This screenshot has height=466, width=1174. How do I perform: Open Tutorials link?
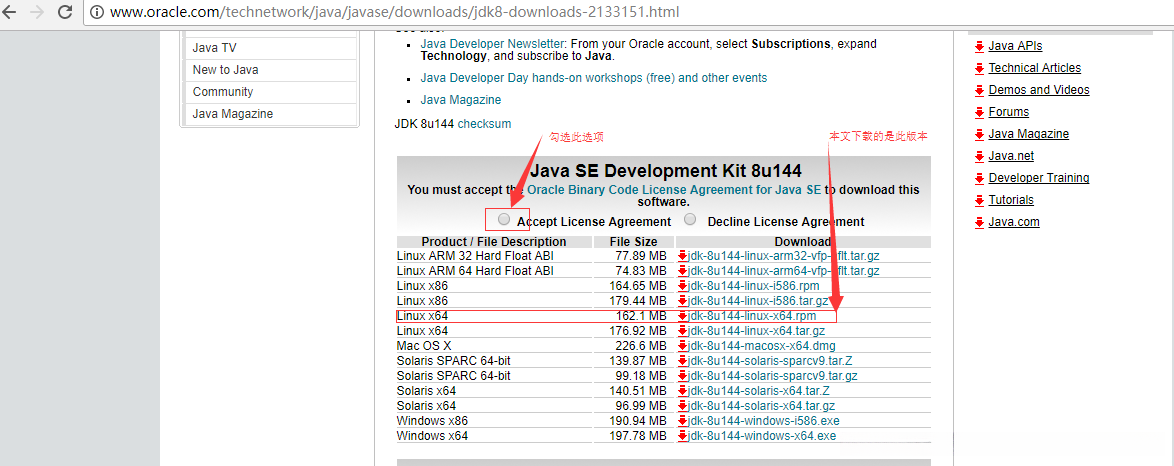(x=1011, y=200)
